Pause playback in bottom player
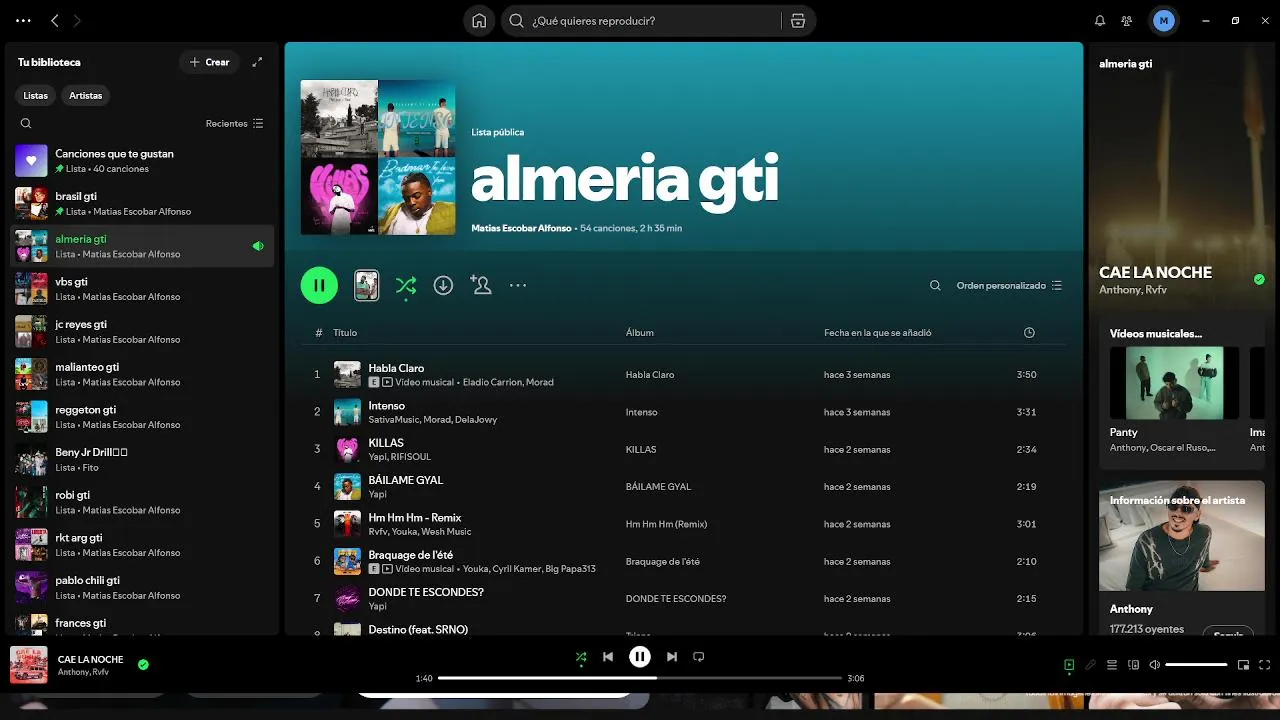The height and width of the screenshot is (720, 1280). click(x=640, y=657)
